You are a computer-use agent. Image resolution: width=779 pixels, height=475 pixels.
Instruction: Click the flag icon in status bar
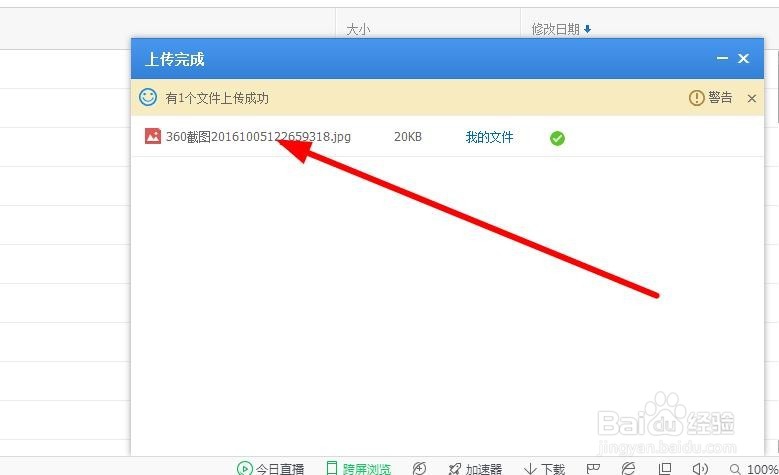pos(593,469)
